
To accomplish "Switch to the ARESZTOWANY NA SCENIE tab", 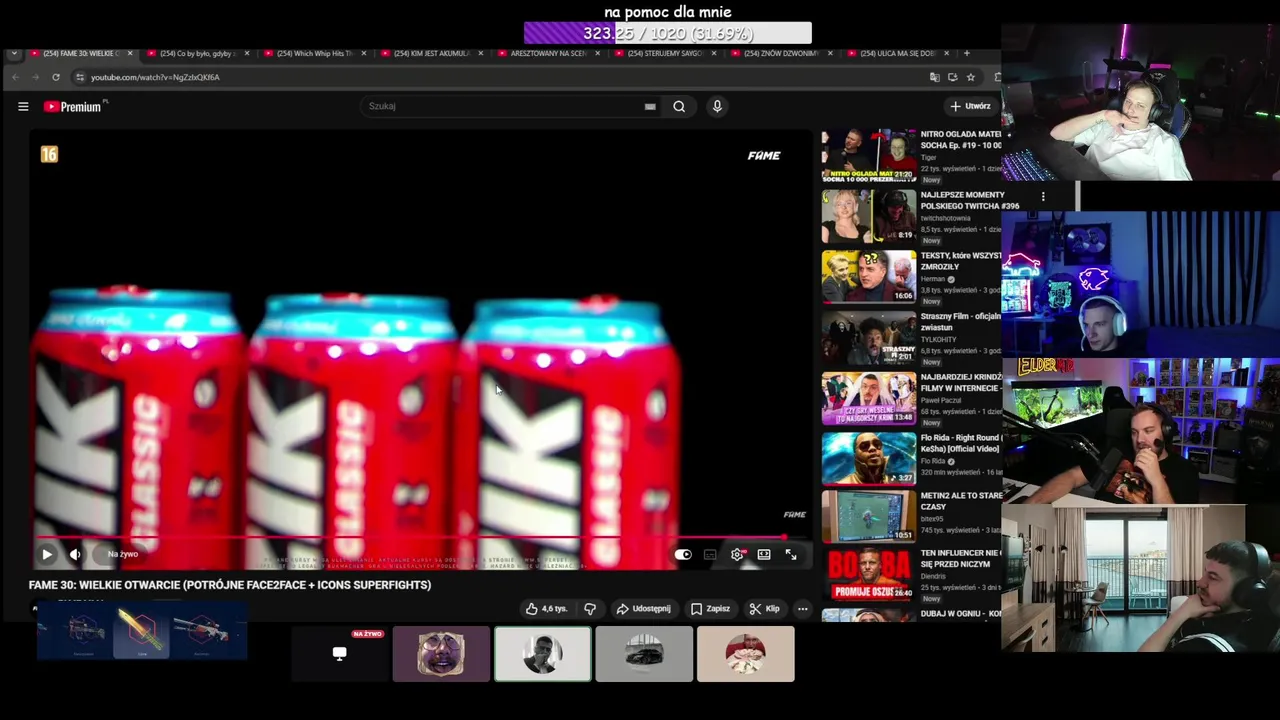I will coord(546,53).
